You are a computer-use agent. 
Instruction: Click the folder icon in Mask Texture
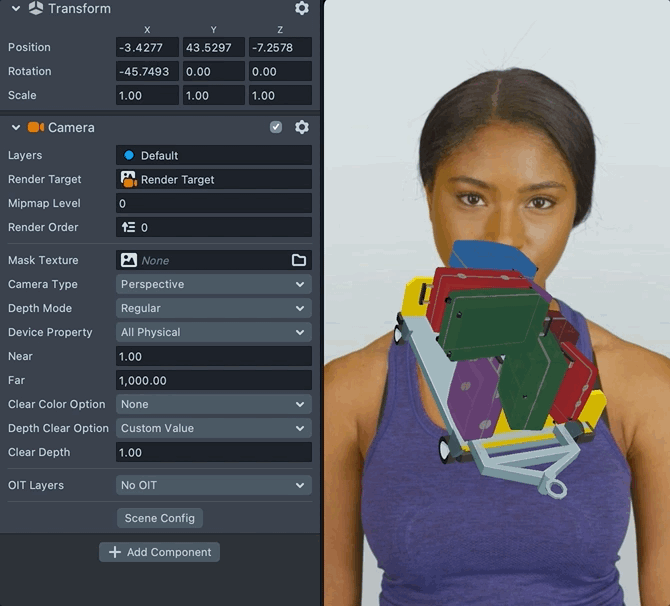pyautogui.click(x=299, y=260)
